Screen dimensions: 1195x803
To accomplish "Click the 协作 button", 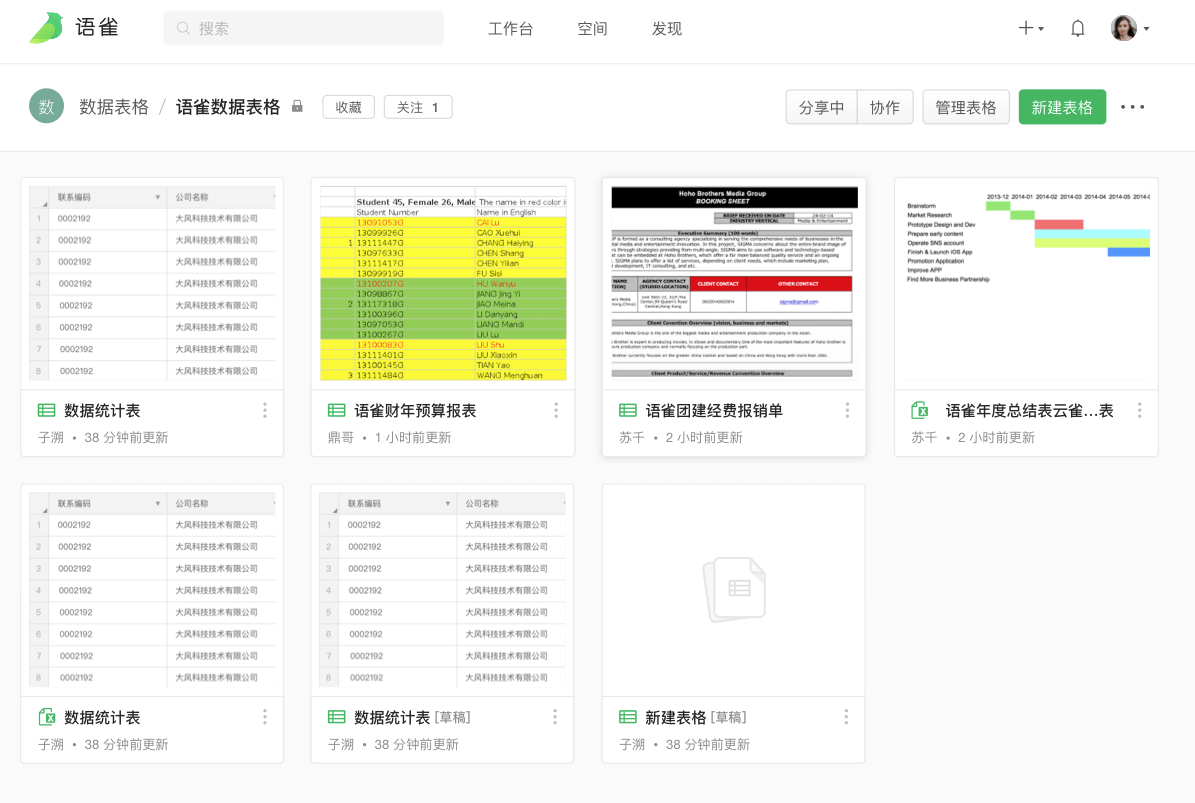I will coord(885,107).
